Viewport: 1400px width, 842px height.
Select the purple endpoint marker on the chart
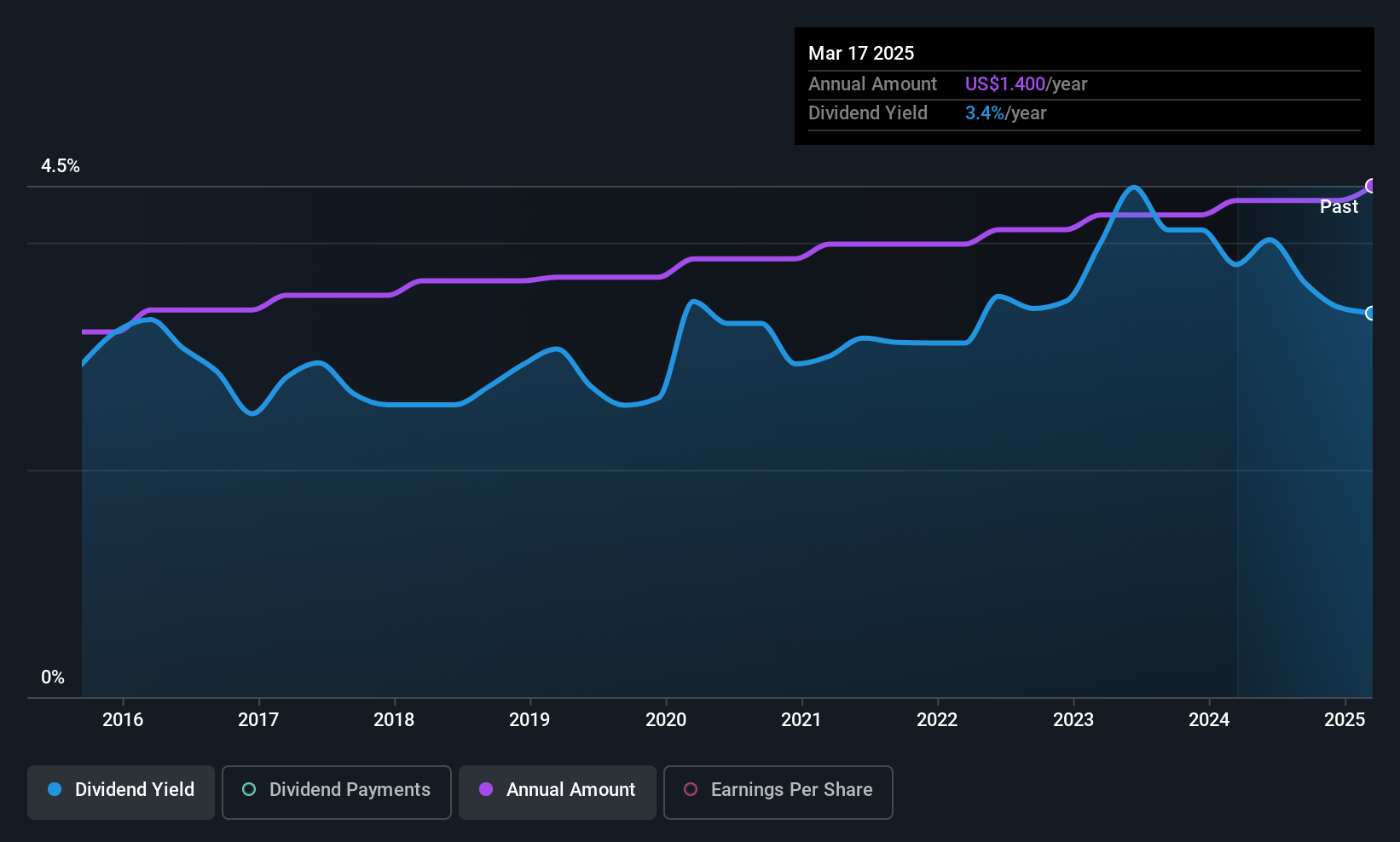pos(1371,185)
